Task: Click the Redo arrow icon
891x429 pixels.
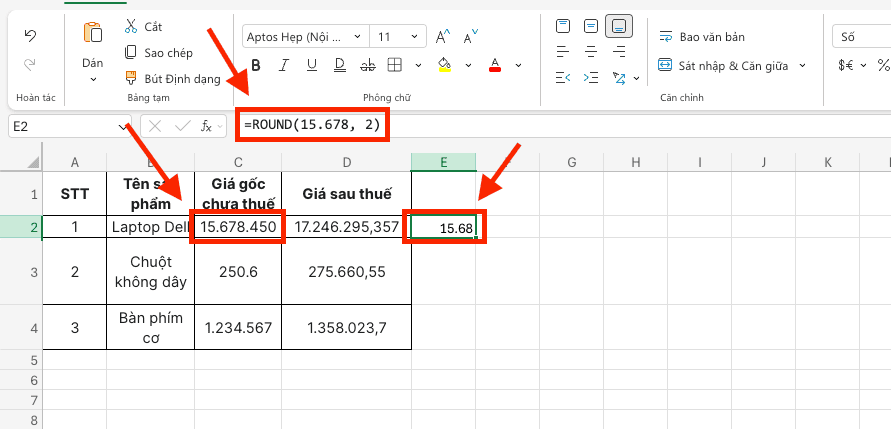Action: pyautogui.click(x=30, y=64)
